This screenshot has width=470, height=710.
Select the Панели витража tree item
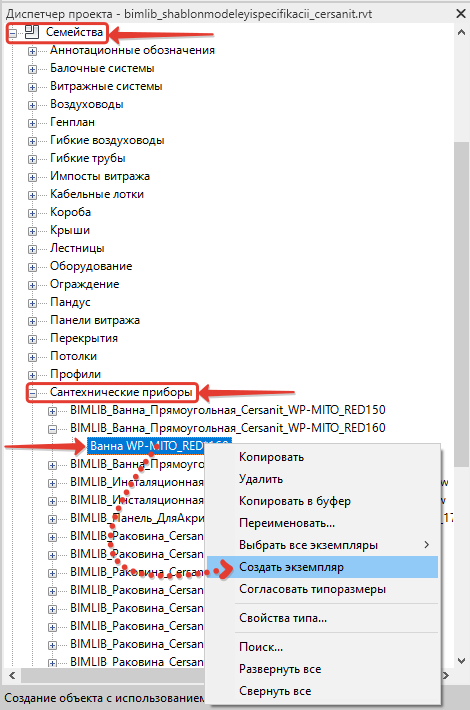(95, 320)
